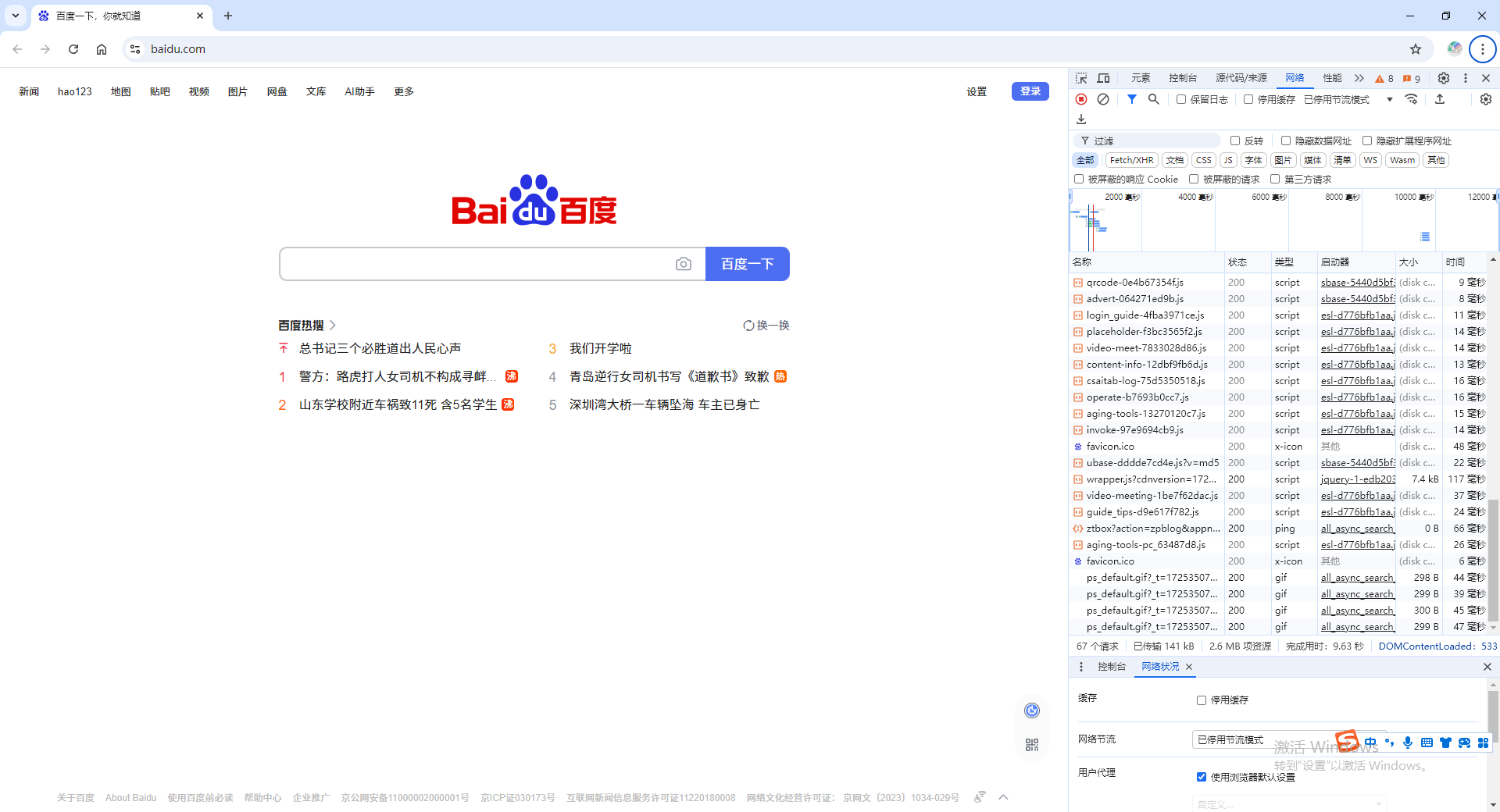Click the export HAR download icon
The image size is (1500, 812).
tap(1081, 119)
